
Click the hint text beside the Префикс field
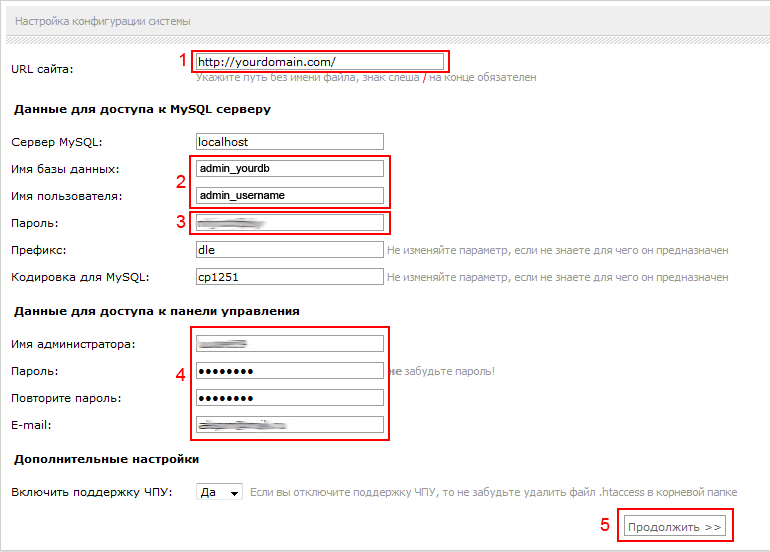[x=557, y=250]
